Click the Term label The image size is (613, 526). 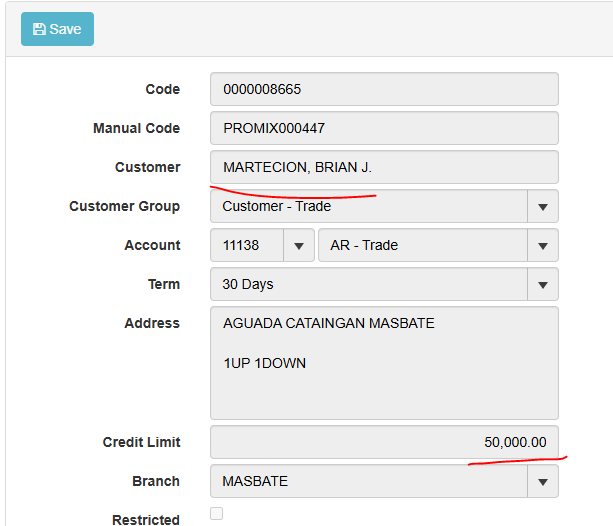[164, 284]
